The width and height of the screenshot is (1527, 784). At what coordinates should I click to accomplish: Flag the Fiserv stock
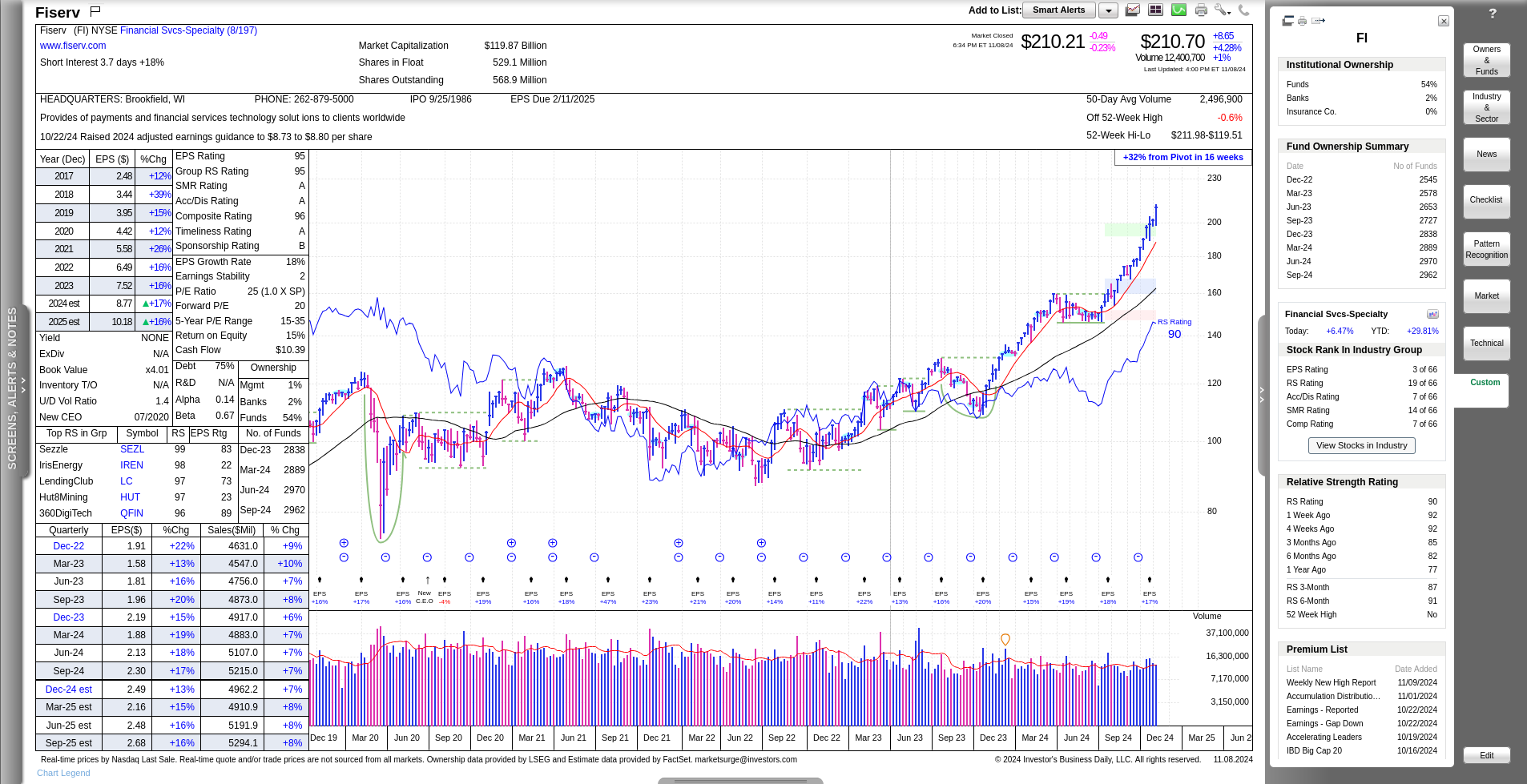pyautogui.click(x=95, y=10)
